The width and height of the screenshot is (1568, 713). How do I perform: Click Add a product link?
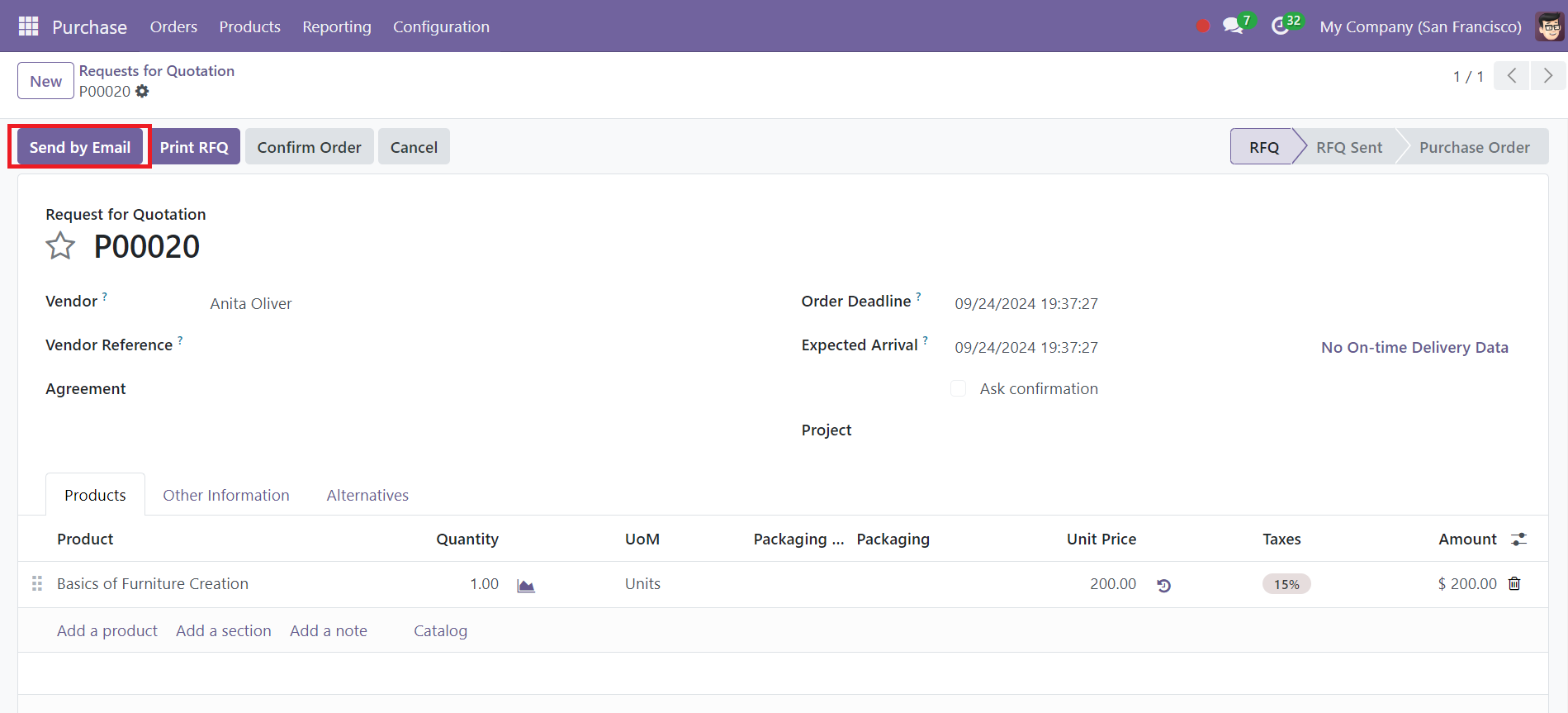(107, 630)
